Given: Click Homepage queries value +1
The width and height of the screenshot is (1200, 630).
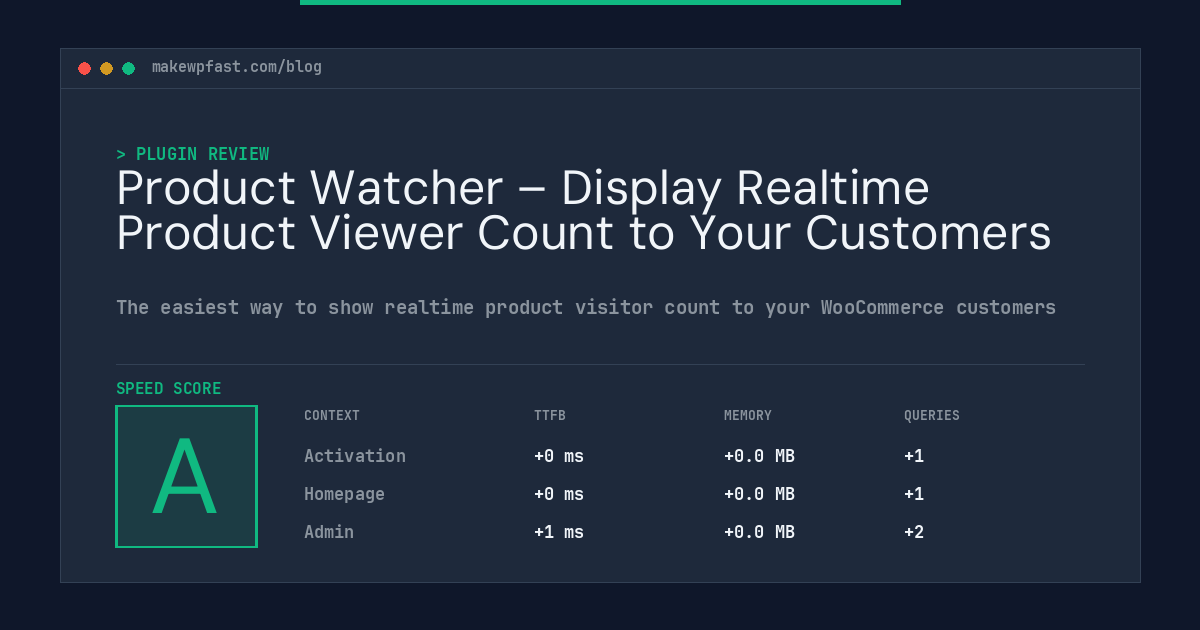Looking at the screenshot, I should click(x=914, y=494).
